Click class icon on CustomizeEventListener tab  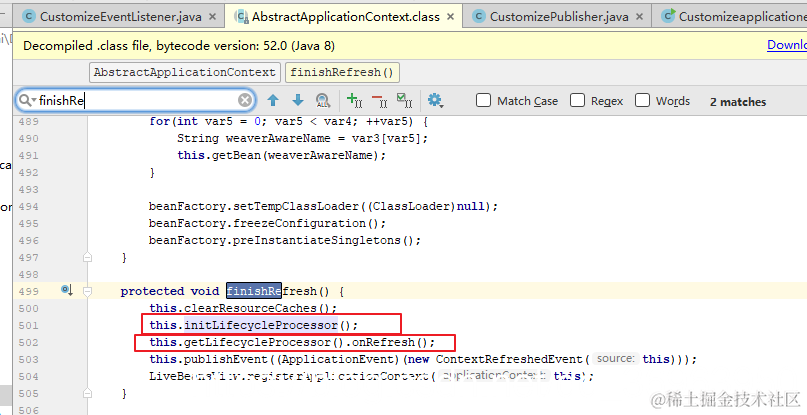[29, 16]
